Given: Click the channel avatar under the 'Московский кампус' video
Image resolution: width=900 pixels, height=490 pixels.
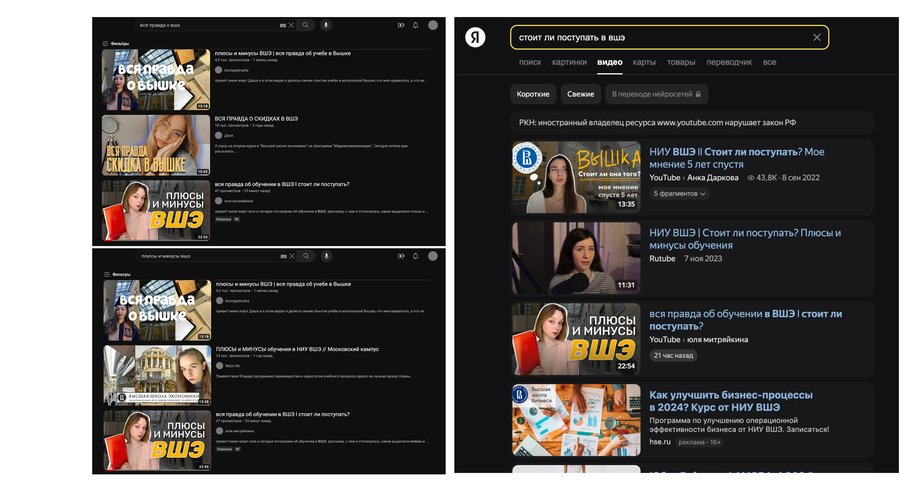Looking at the screenshot, I should pyautogui.click(x=219, y=365).
